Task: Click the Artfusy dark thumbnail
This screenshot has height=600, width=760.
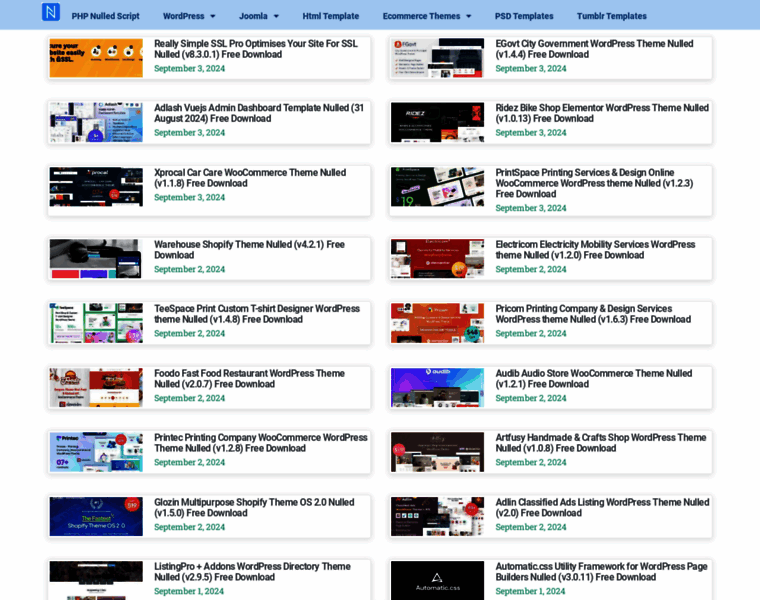Action: coord(437,452)
